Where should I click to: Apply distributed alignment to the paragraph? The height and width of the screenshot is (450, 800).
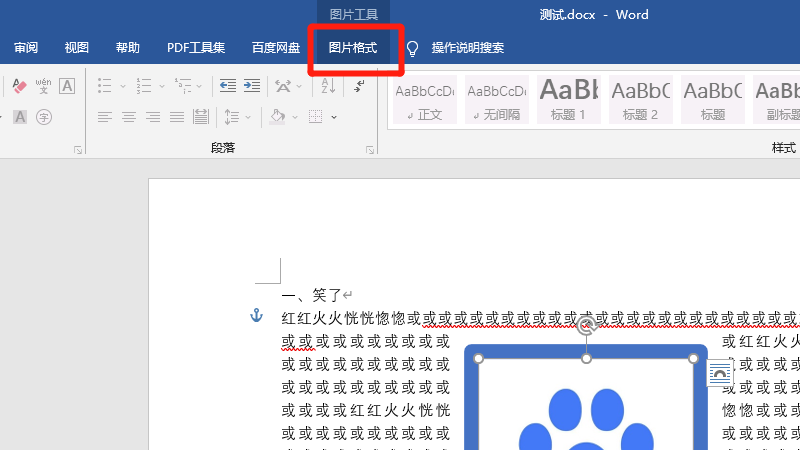coord(200,117)
